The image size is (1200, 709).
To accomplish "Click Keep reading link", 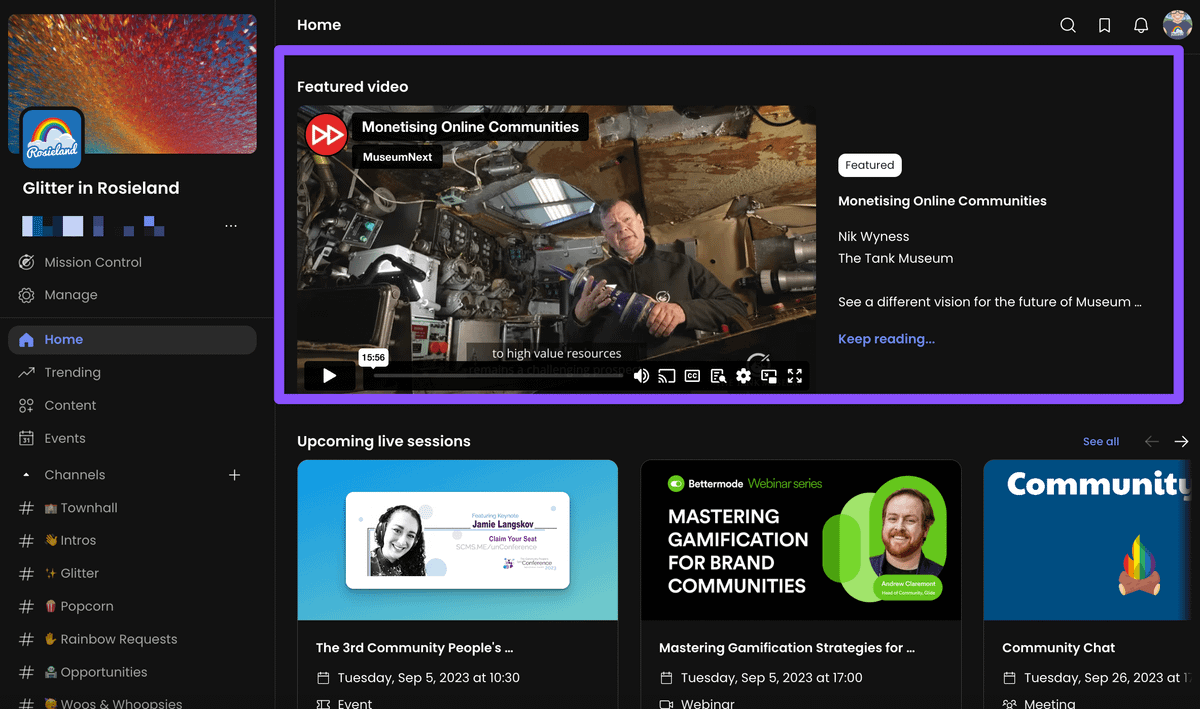I will (886, 339).
